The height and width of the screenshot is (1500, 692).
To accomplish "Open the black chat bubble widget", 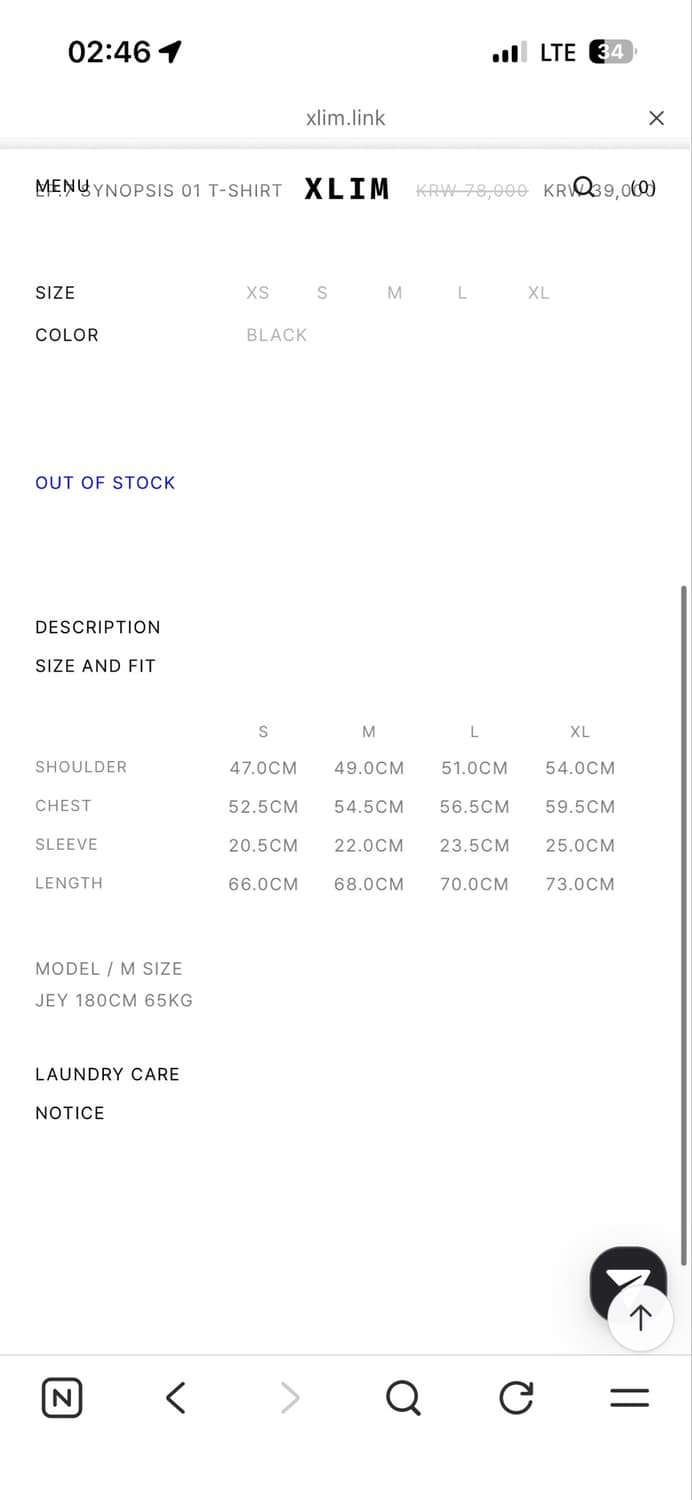I will tap(628, 1275).
